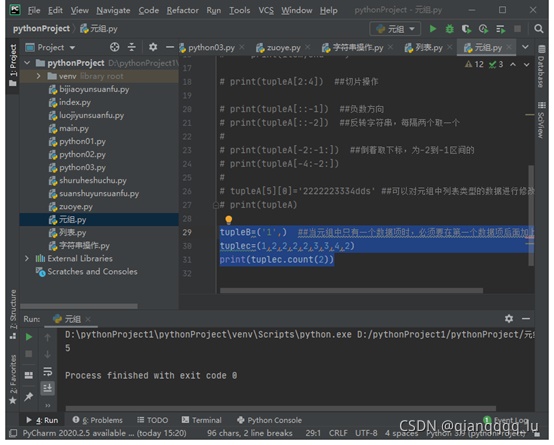Viewport: 554px width, 445px height.
Task: Hide the Project panel with minus icon
Action: [x=170, y=47]
